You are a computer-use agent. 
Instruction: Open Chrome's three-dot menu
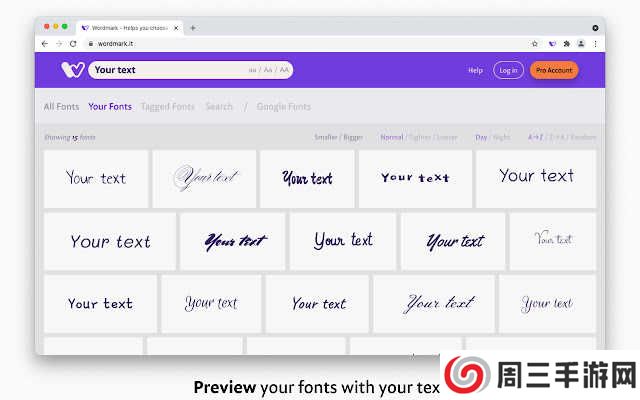[595, 44]
